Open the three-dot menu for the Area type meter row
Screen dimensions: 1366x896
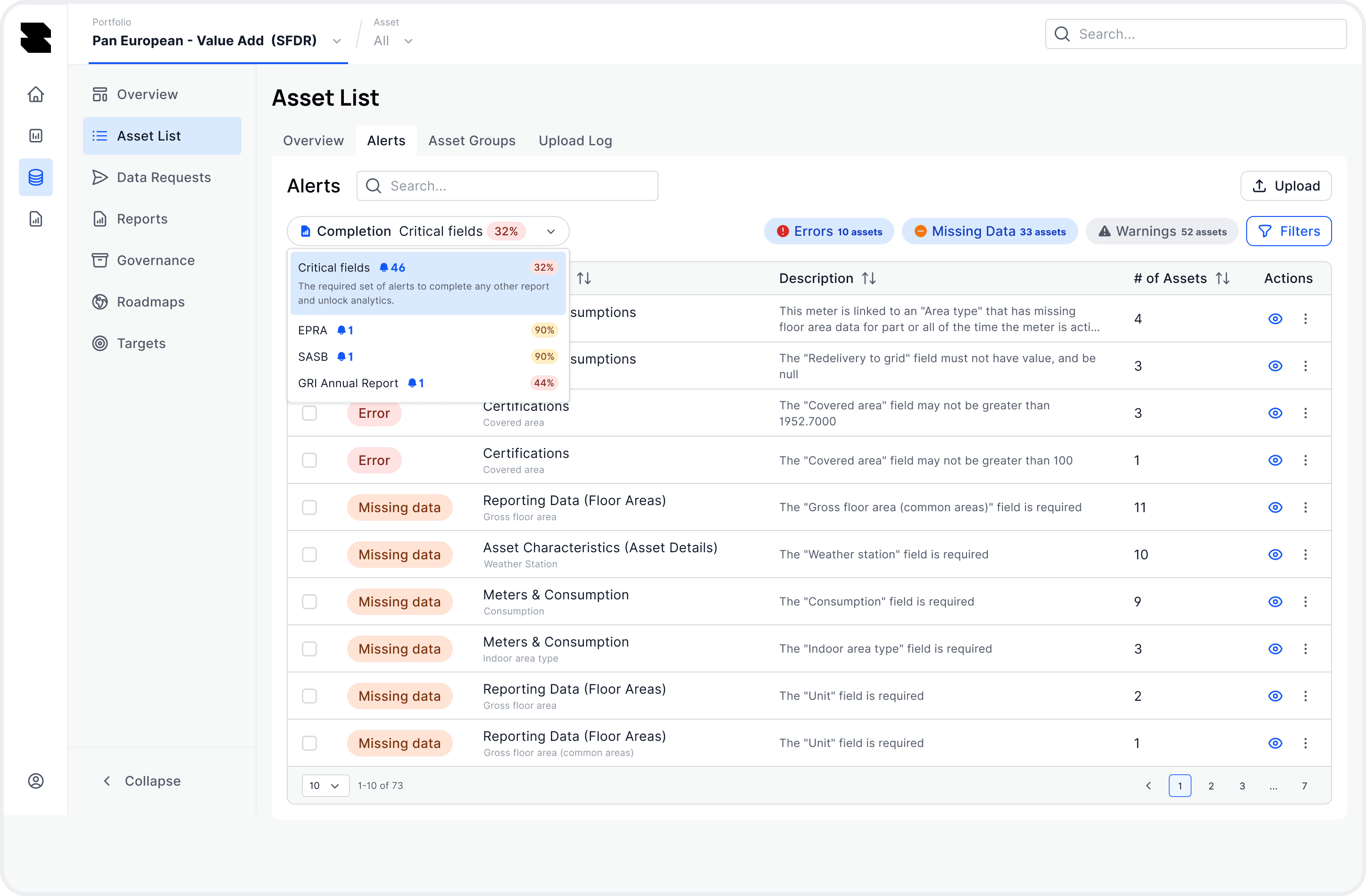coord(1305,319)
